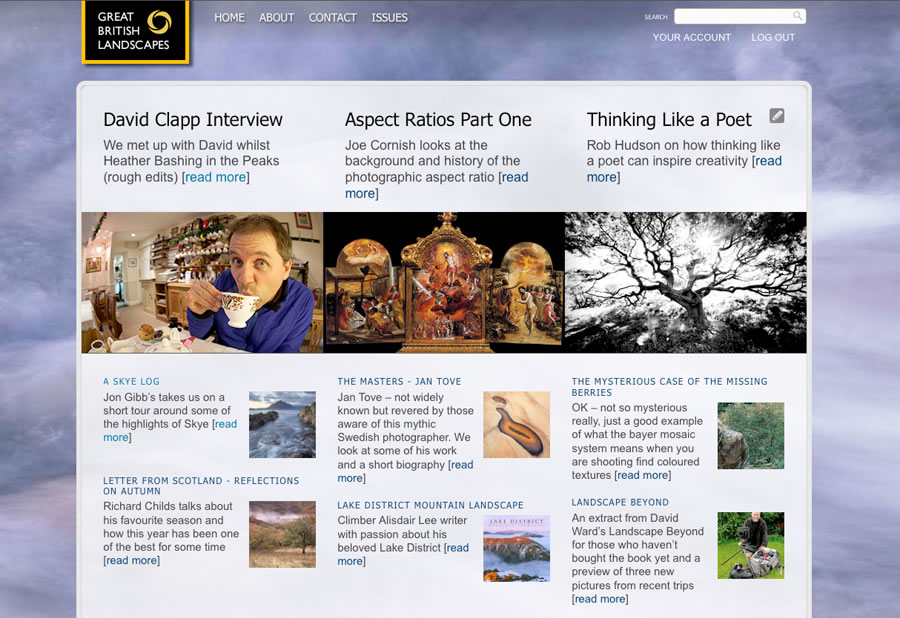
Task: Open the CONTACT page
Action: pyautogui.click(x=332, y=18)
